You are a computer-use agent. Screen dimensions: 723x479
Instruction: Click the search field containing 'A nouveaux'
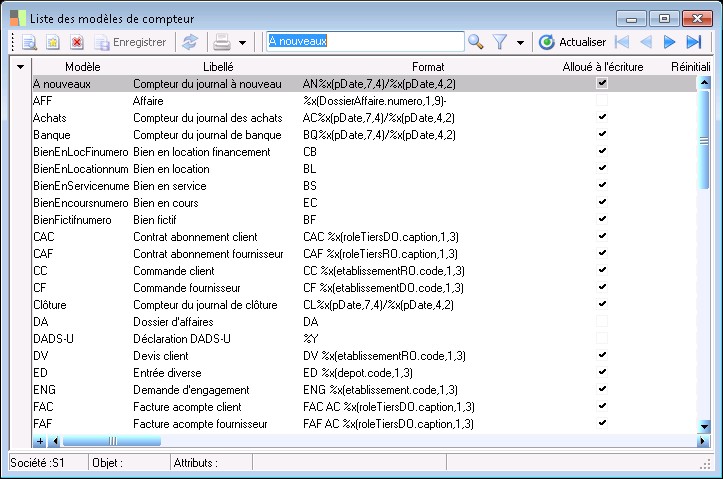(364, 42)
